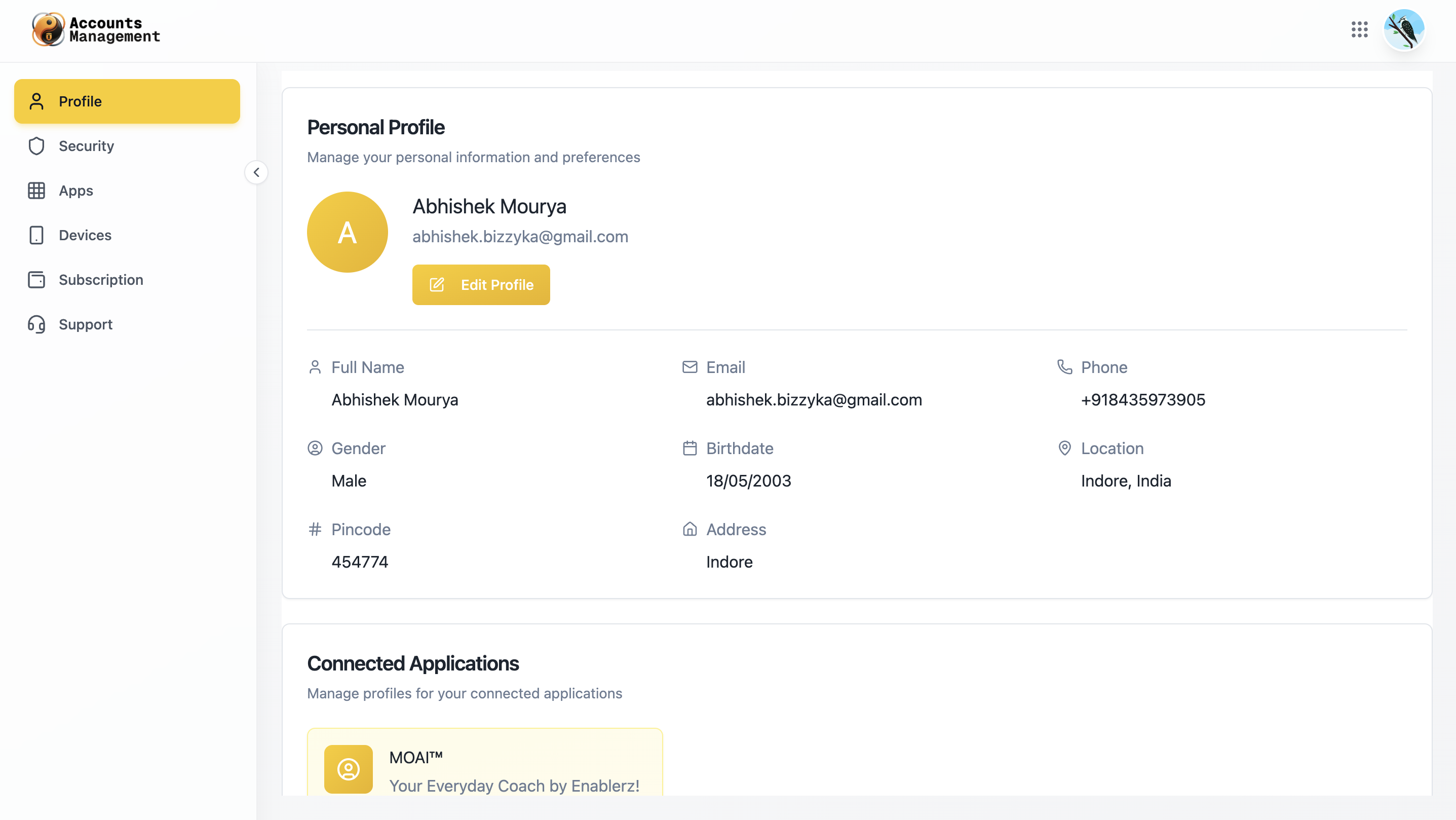1456x820 pixels.
Task: Open the Subscription page
Action: tap(101, 280)
